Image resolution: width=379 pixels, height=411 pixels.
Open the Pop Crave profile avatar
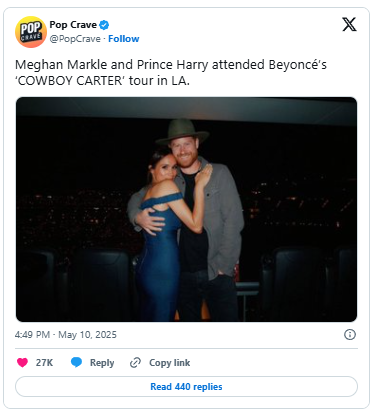[31, 32]
